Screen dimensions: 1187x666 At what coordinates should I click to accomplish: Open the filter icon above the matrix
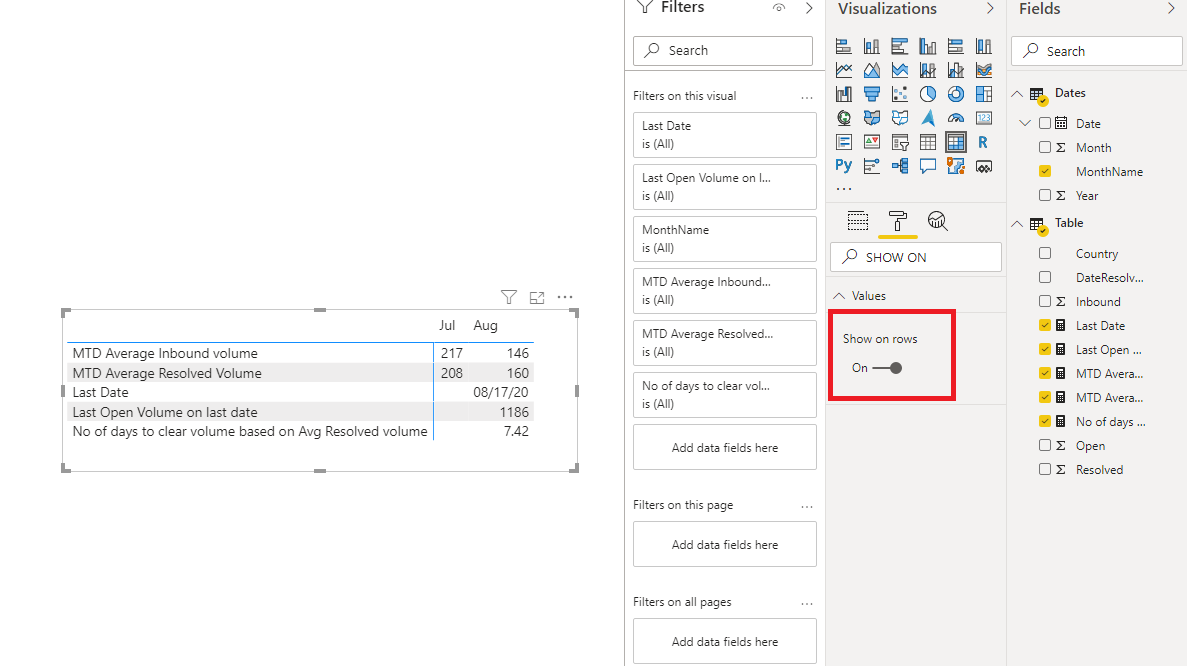[x=509, y=297]
